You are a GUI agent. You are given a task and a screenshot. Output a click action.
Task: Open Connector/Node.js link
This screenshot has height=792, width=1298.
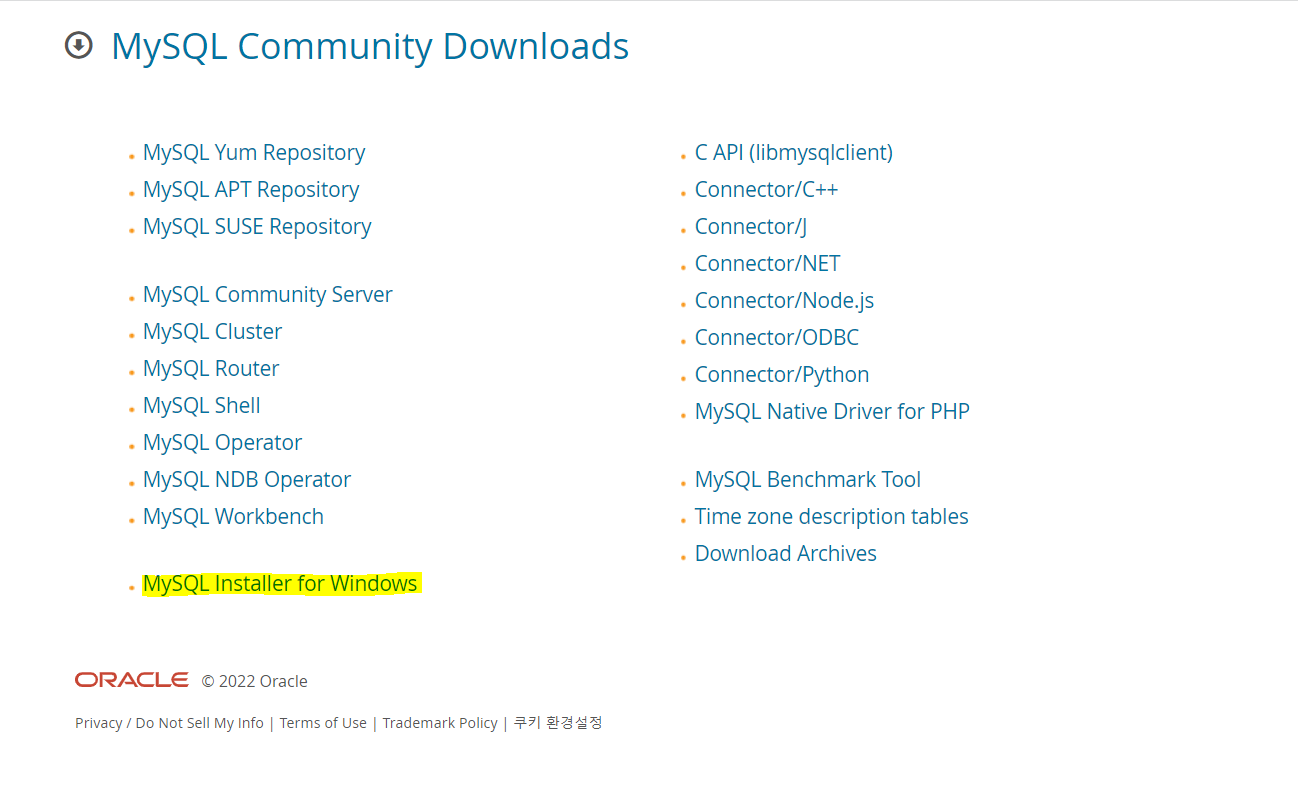tap(785, 301)
